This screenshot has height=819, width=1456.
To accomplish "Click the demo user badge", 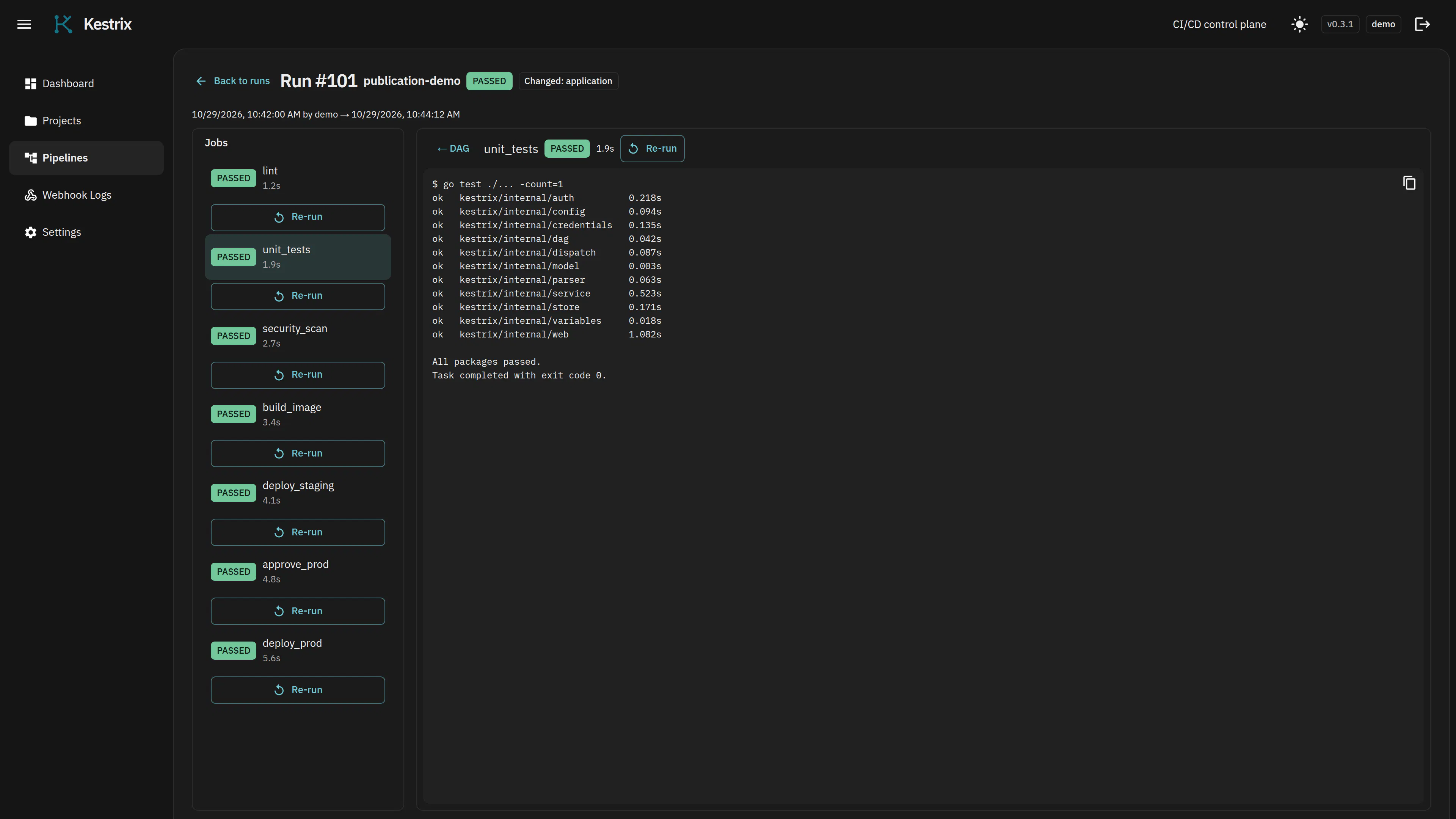I will click(x=1383, y=24).
